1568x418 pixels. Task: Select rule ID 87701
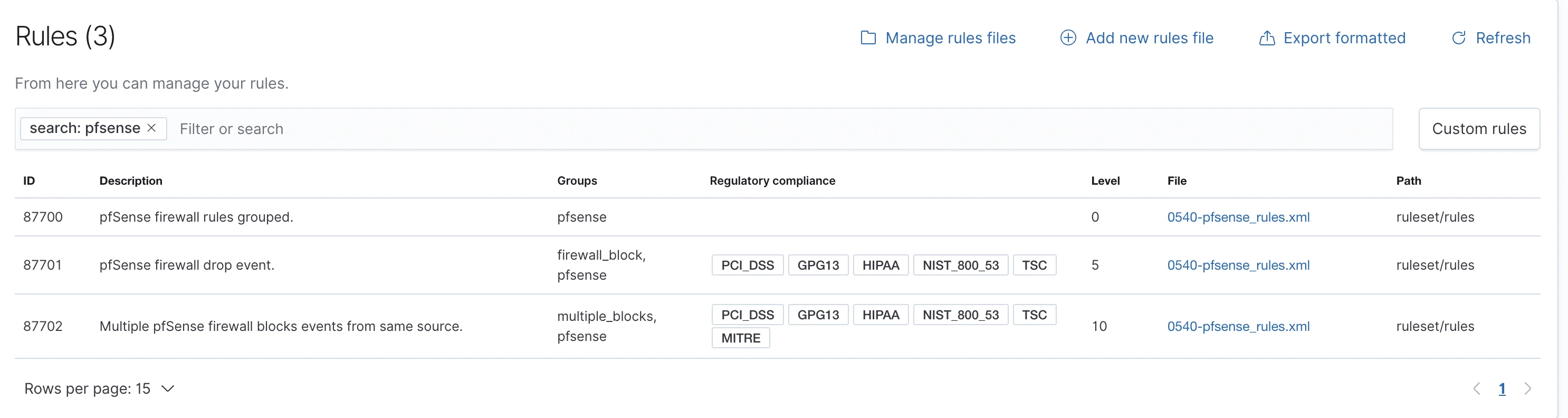[43, 265]
